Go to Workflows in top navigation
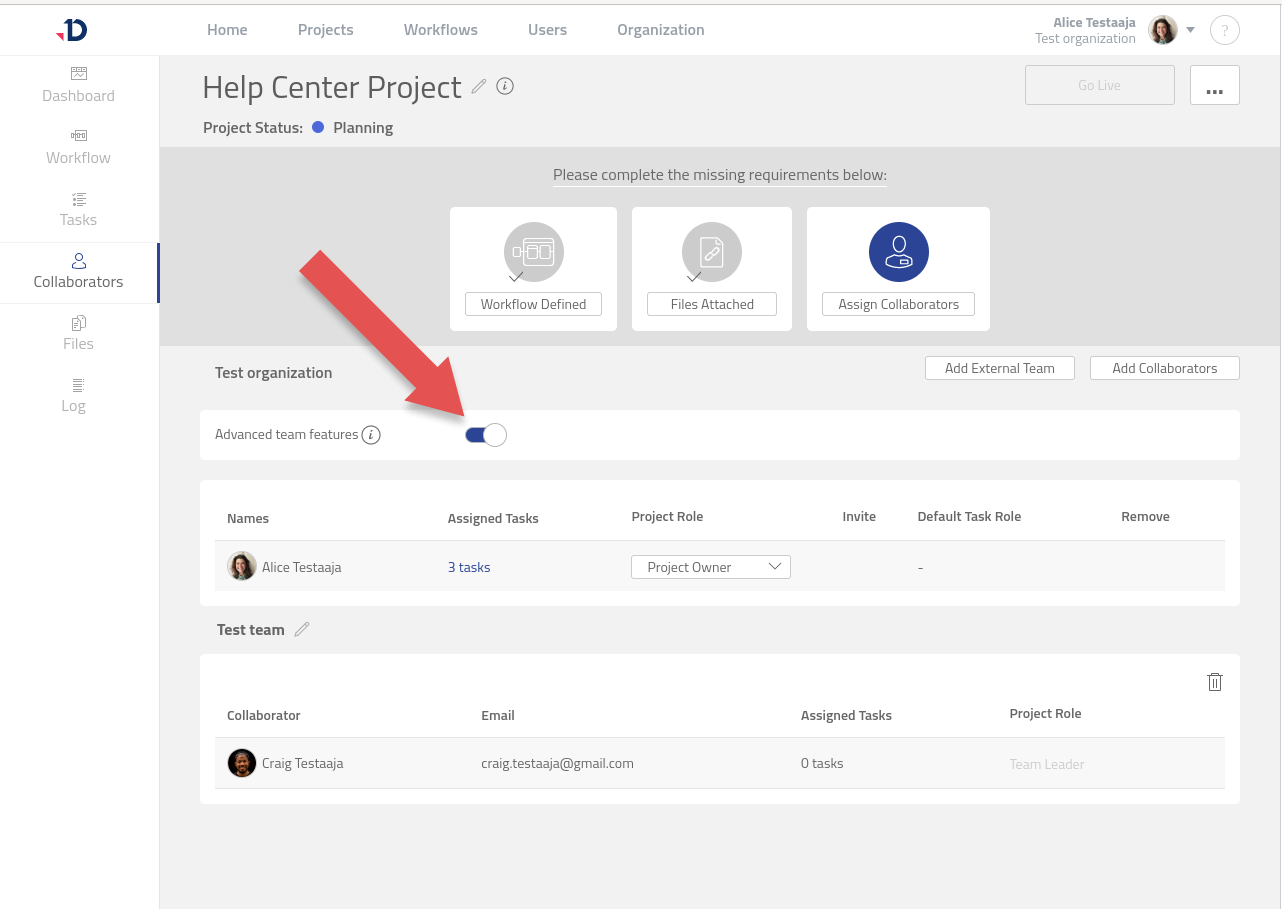The width and height of the screenshot is (1282, 909). (440, 30)
